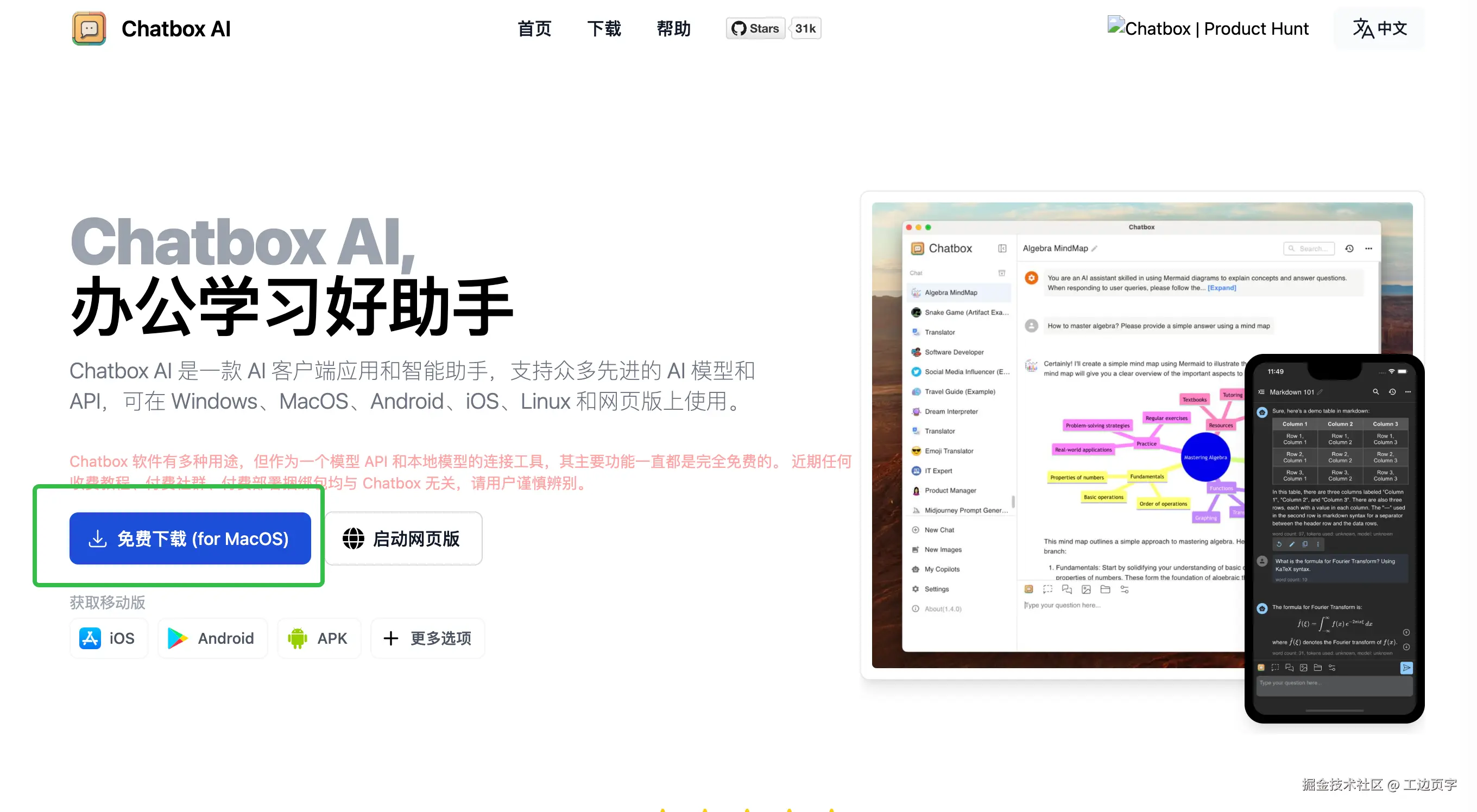Click the Chatbox AI title text in the header

pos(175,29)
